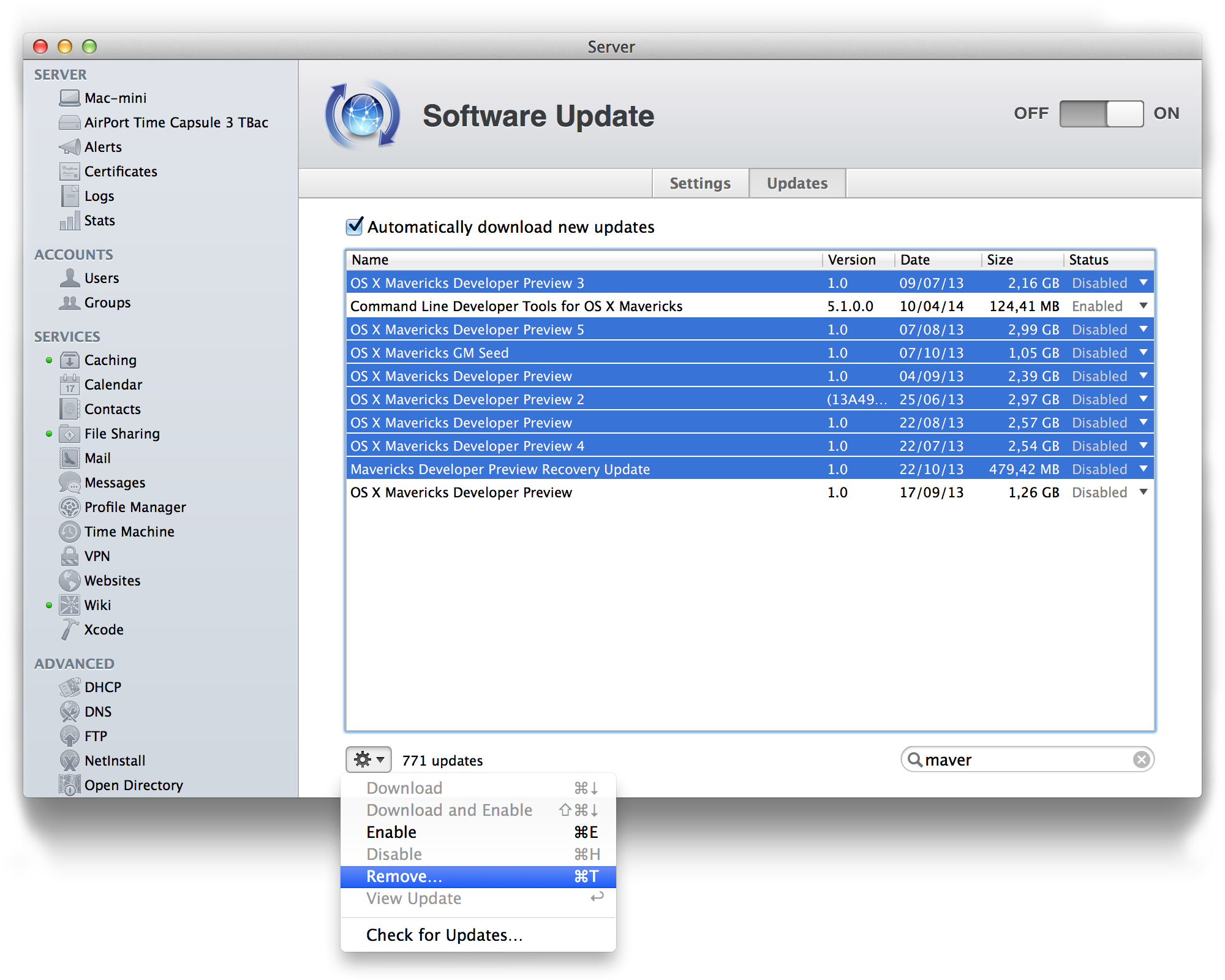This screenshot has height=980, width=1225.
Task: Choose Remove… from the action menu
Action: [478, 876]
